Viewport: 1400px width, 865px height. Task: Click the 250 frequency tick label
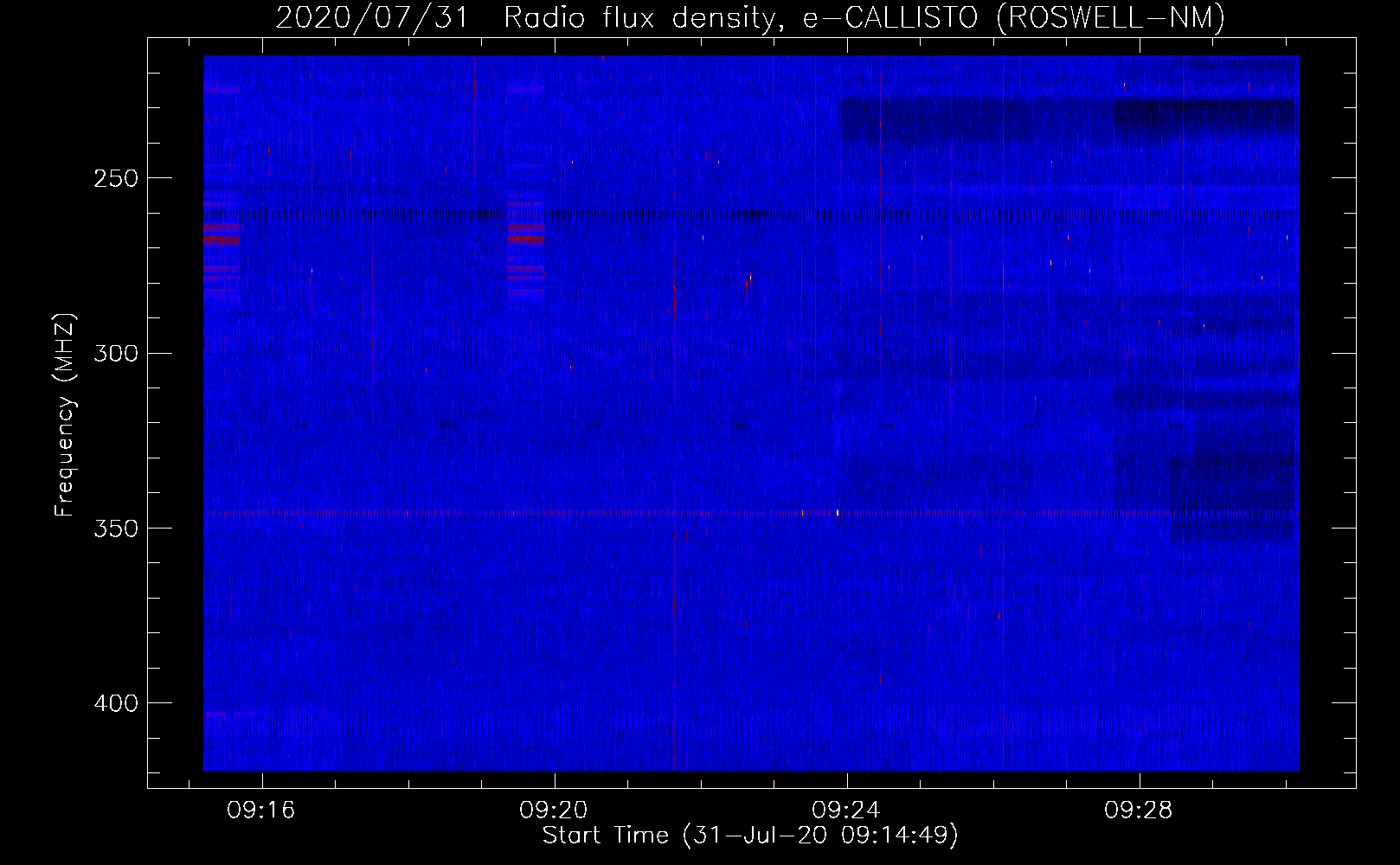116,178
